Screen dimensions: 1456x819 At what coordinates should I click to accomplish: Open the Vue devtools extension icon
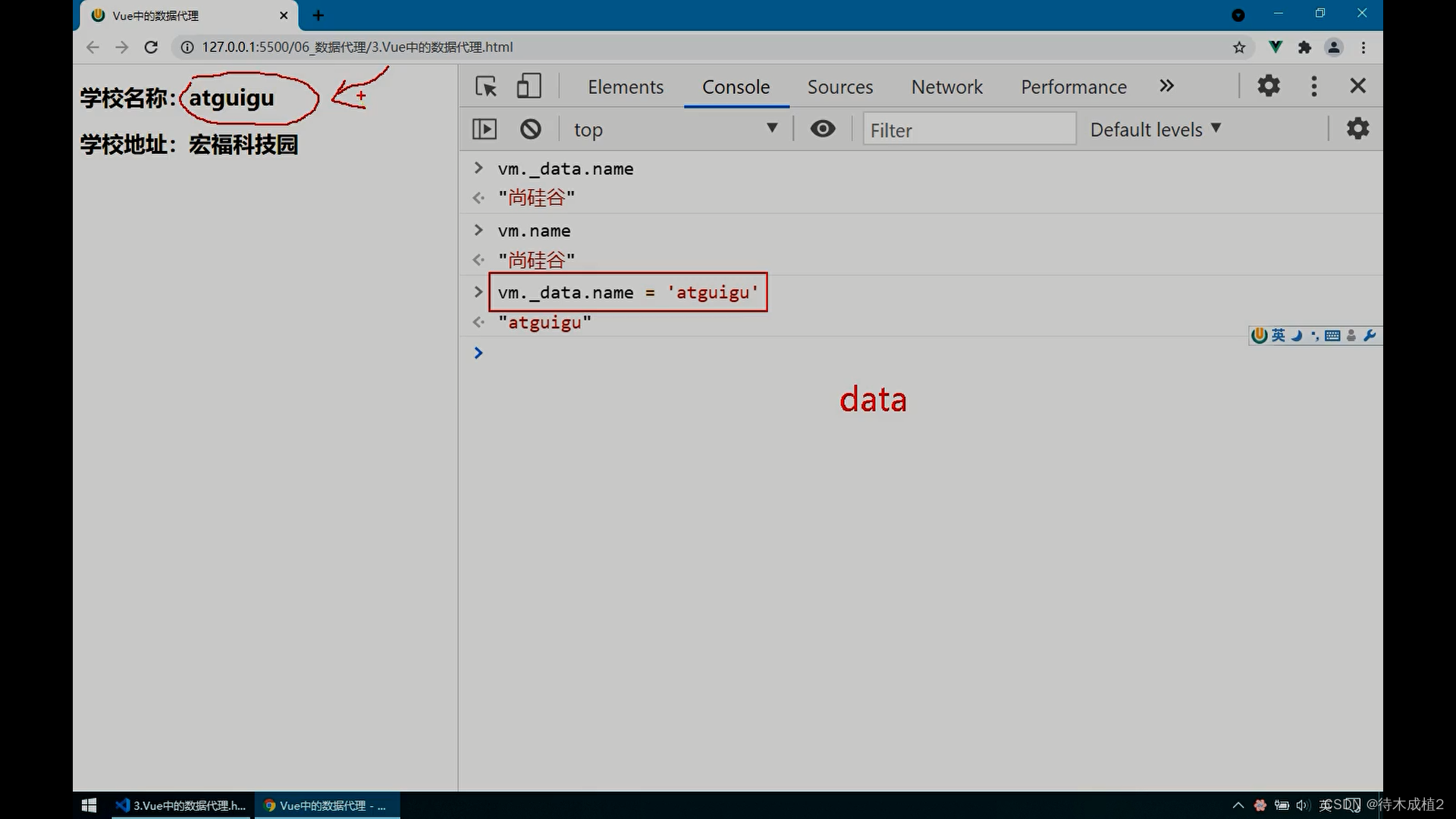1276,47
